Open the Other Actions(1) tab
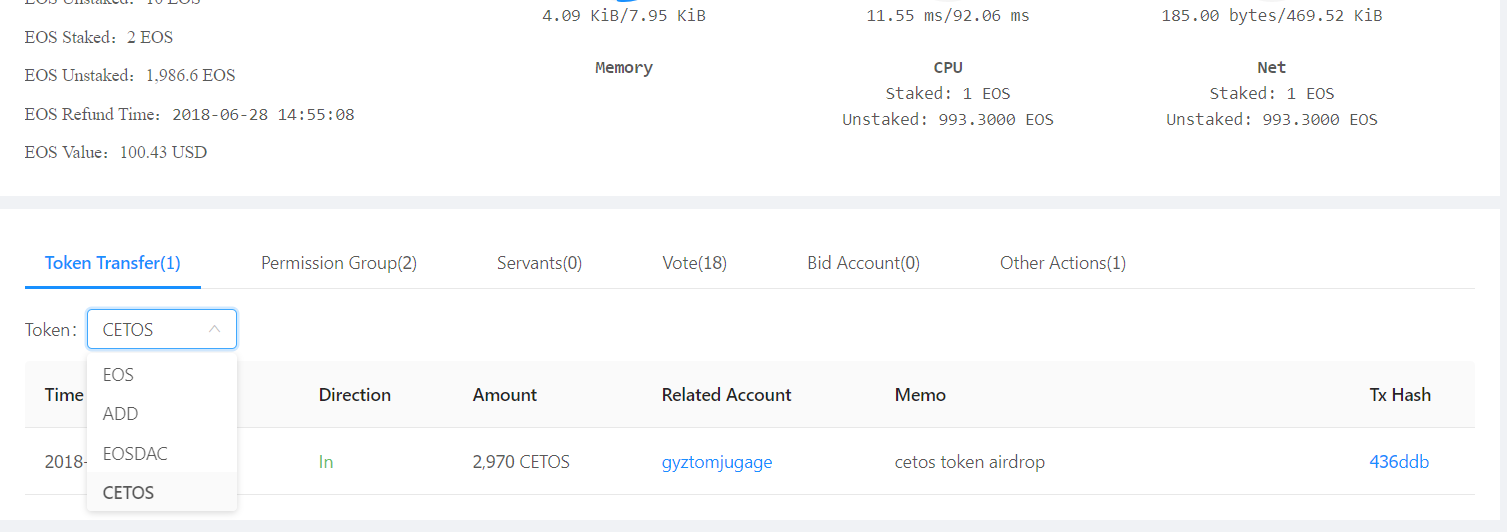The width and height of the screenshot is (1508, 532). [1062, 263]
